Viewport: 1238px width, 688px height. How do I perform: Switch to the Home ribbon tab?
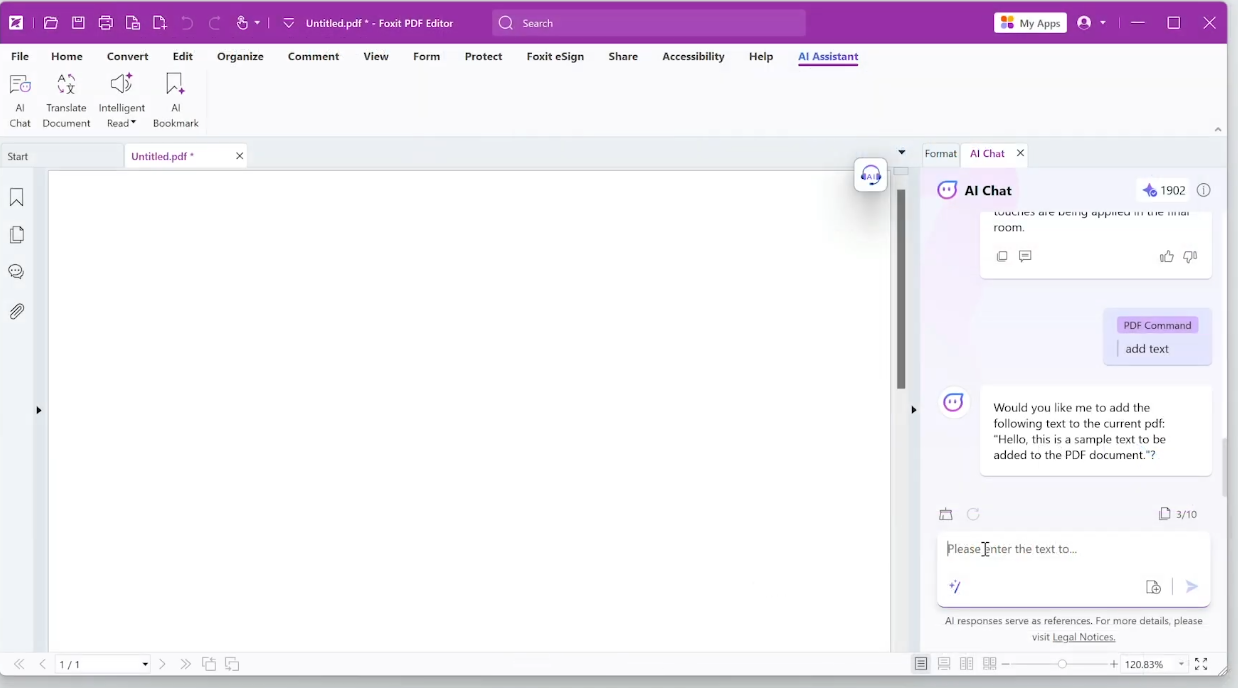click(x=67, y=57)
